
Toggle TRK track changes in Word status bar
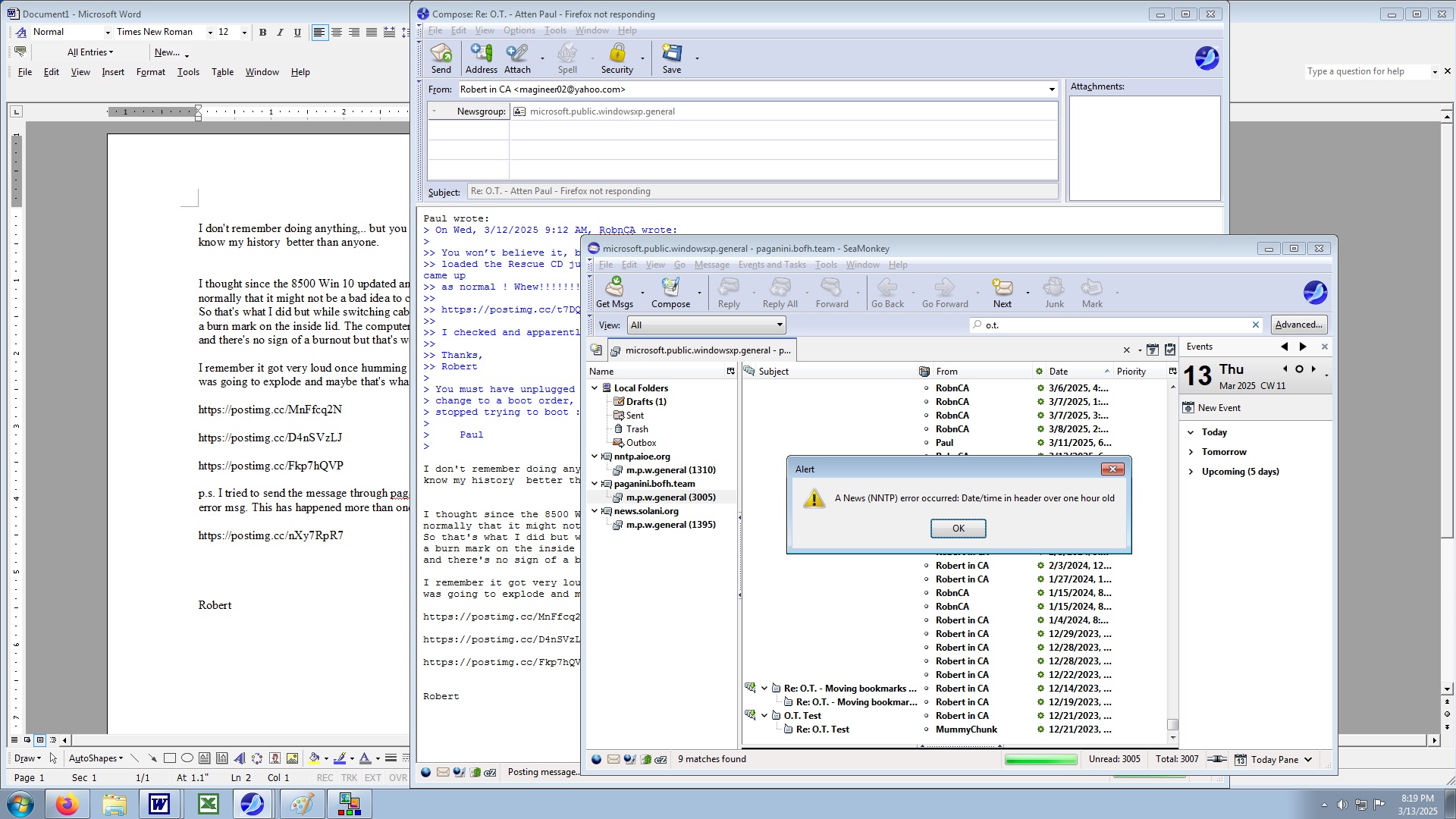[x=349, y=777]
